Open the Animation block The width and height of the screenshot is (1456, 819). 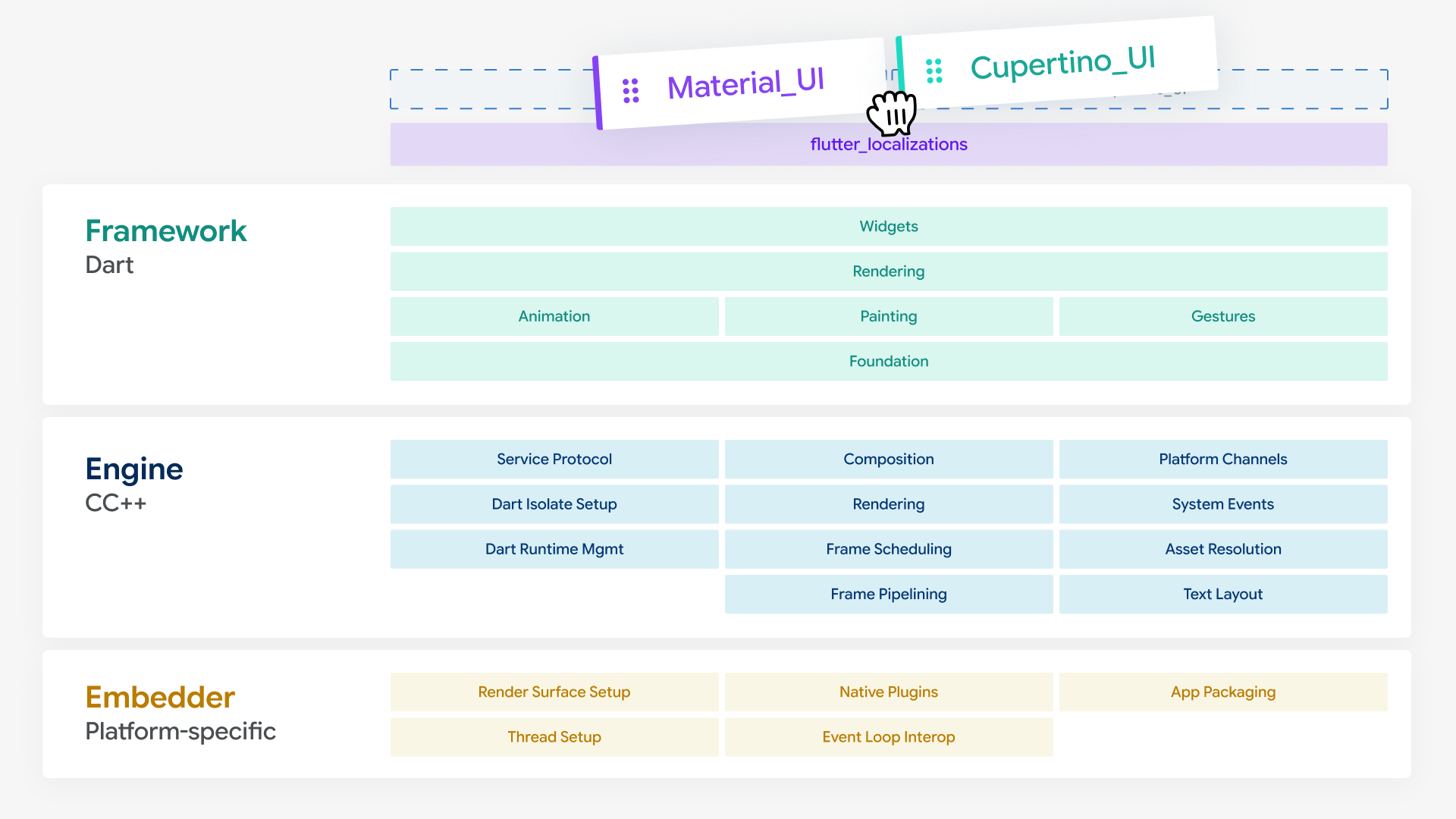[x=554, y=316]
